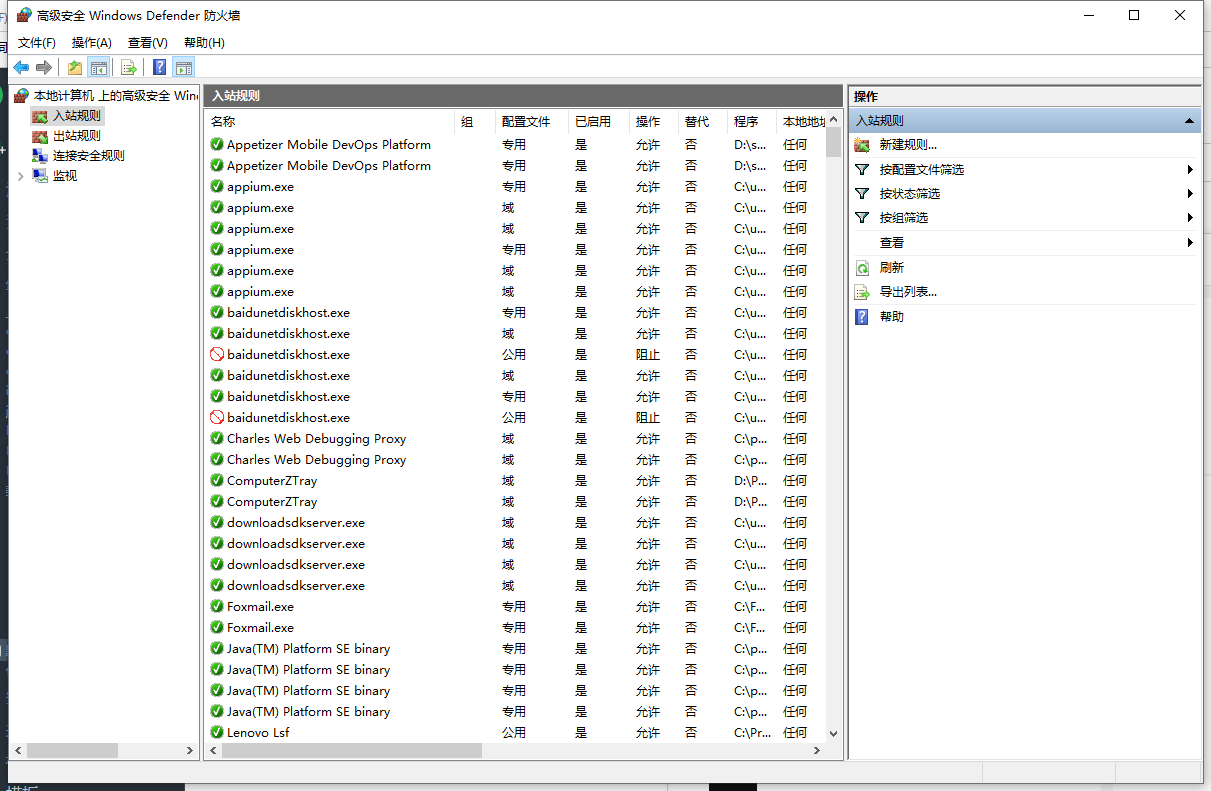Open the 操作(A) menu
Viewport: 1211px width, 791px height.
92,43
